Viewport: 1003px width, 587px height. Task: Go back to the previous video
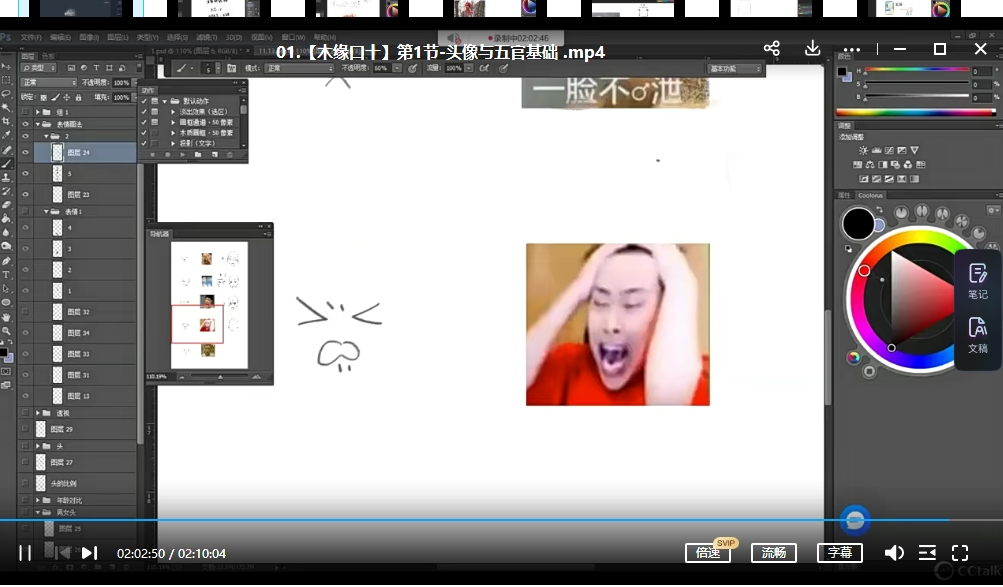coord(62,553)
